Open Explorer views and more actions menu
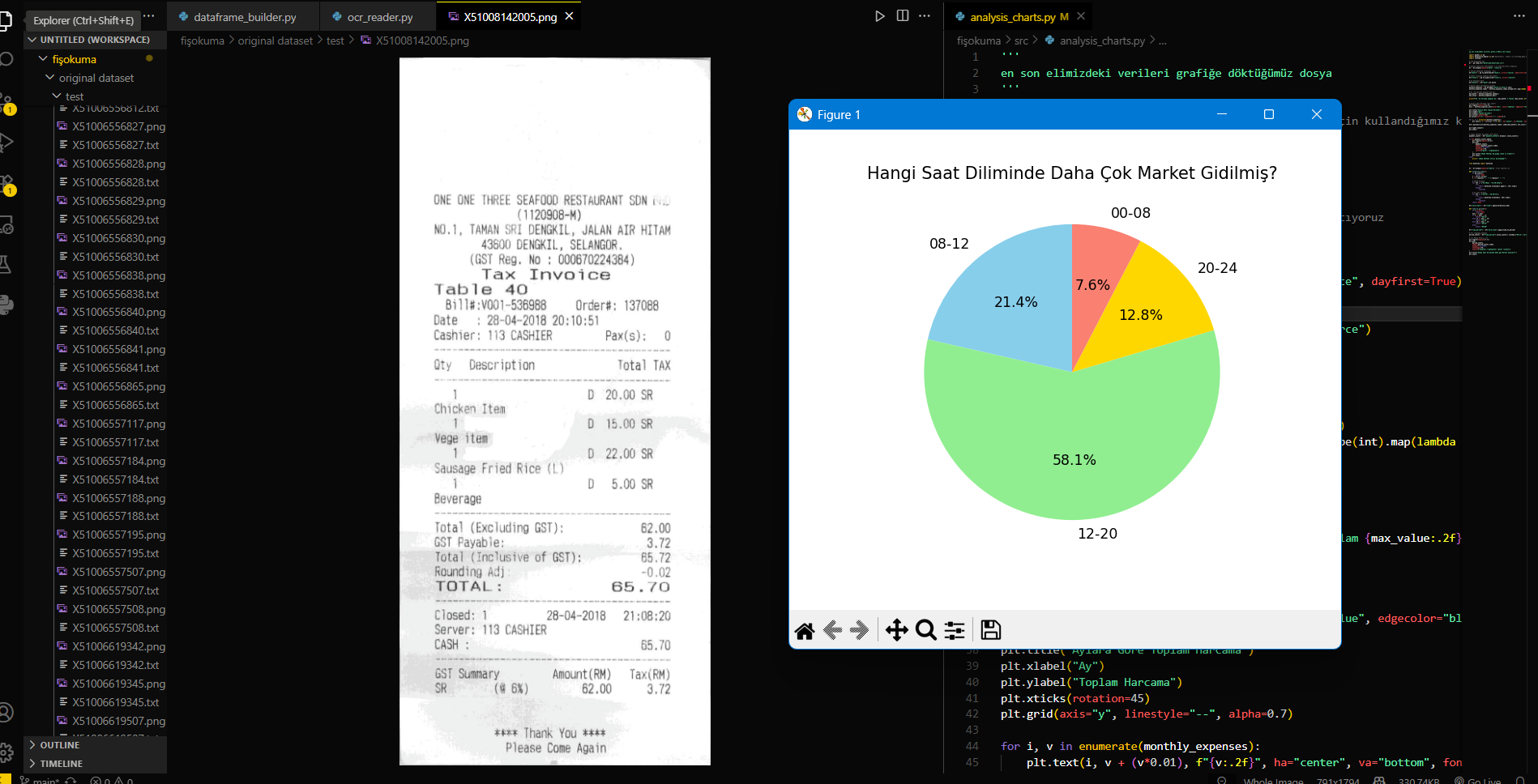The image size is (1538, 784). (148, 16)
